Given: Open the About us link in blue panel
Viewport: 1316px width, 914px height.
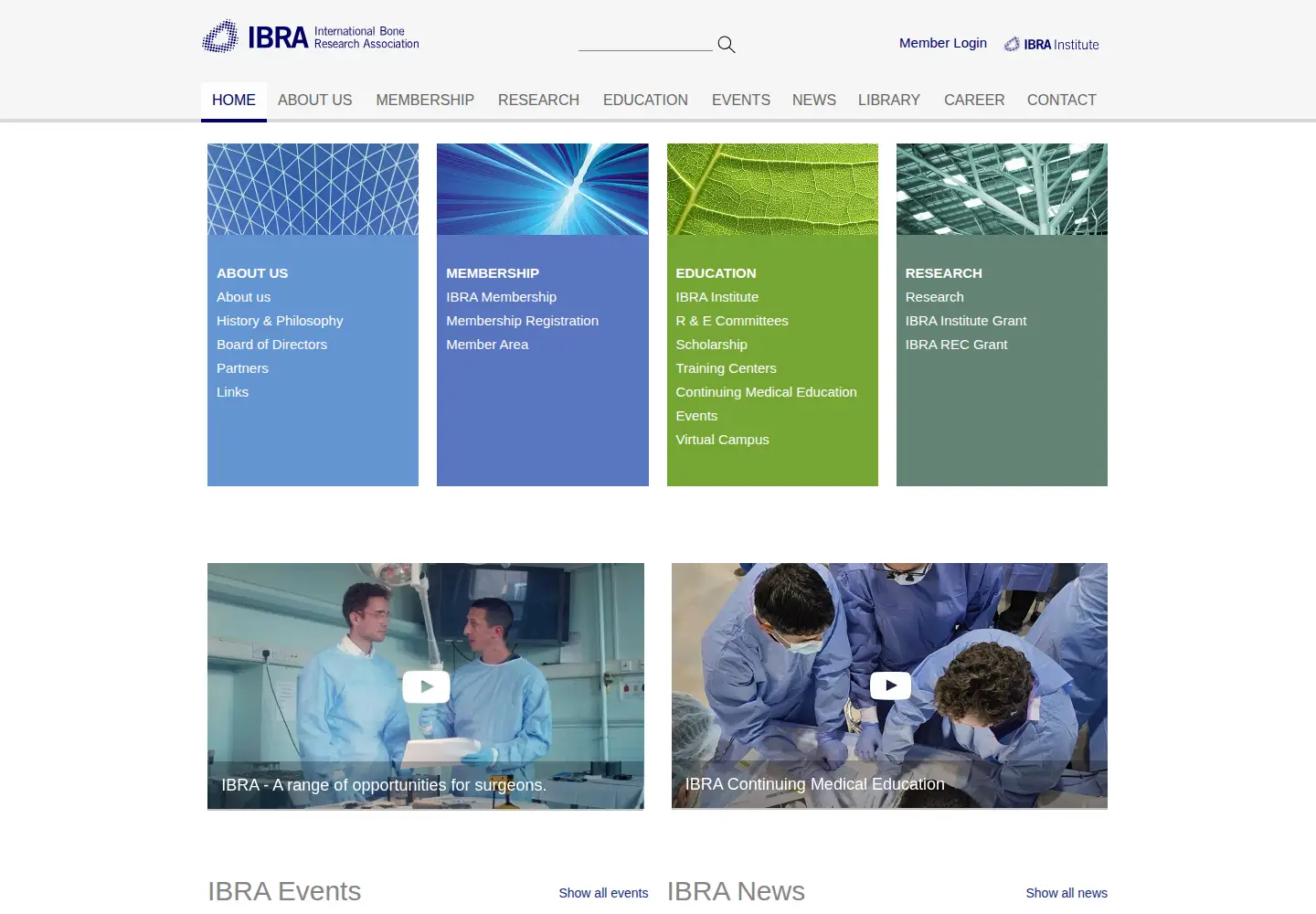Looking at the screenshot, I should point(243,297).
